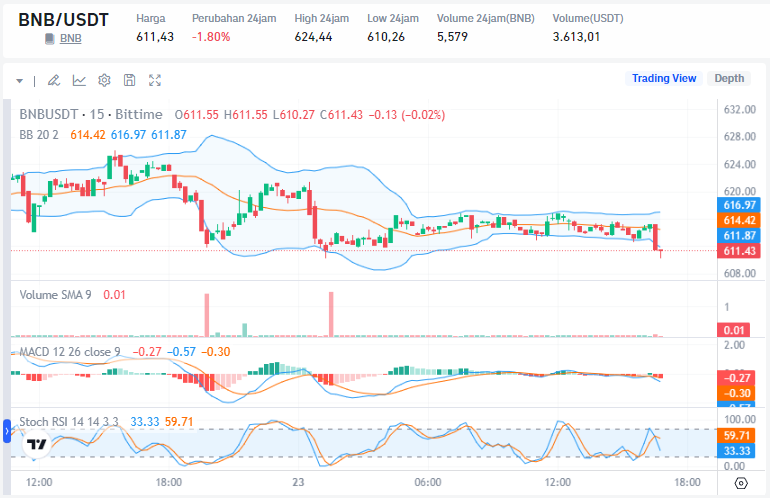Open the indicators chart icon

coord(79,80)
